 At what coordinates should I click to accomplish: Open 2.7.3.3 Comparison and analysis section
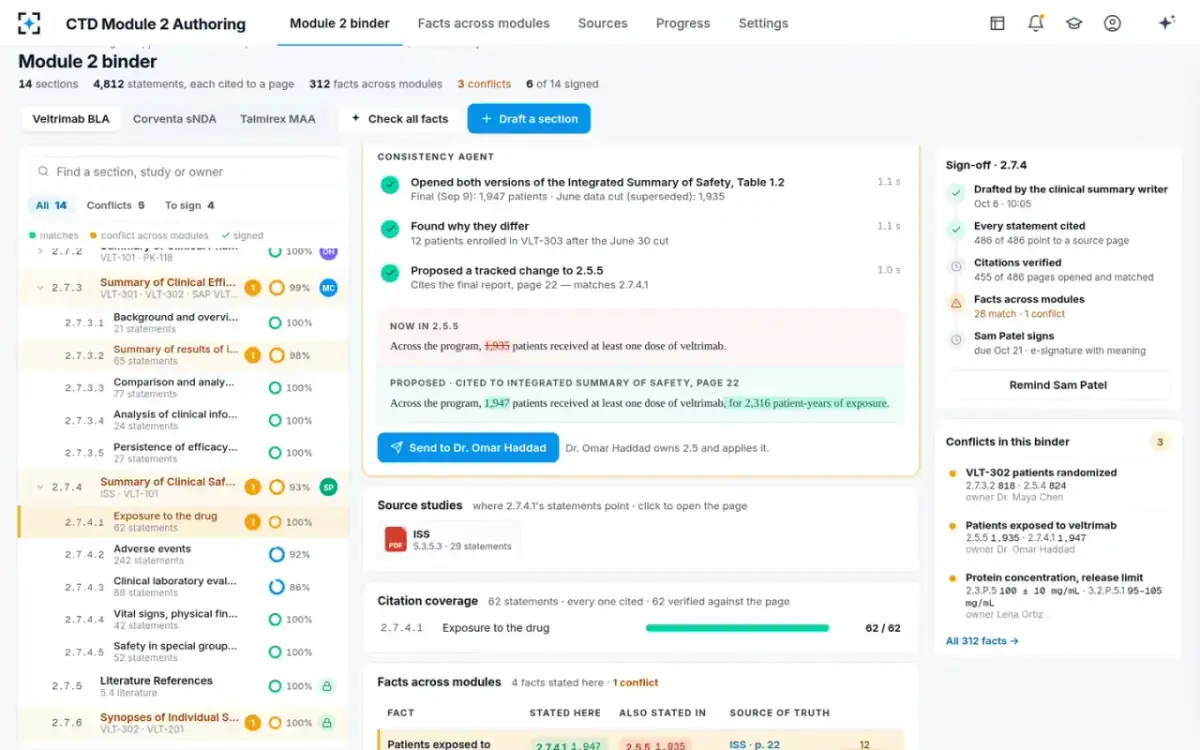click(x=183, y=387)
